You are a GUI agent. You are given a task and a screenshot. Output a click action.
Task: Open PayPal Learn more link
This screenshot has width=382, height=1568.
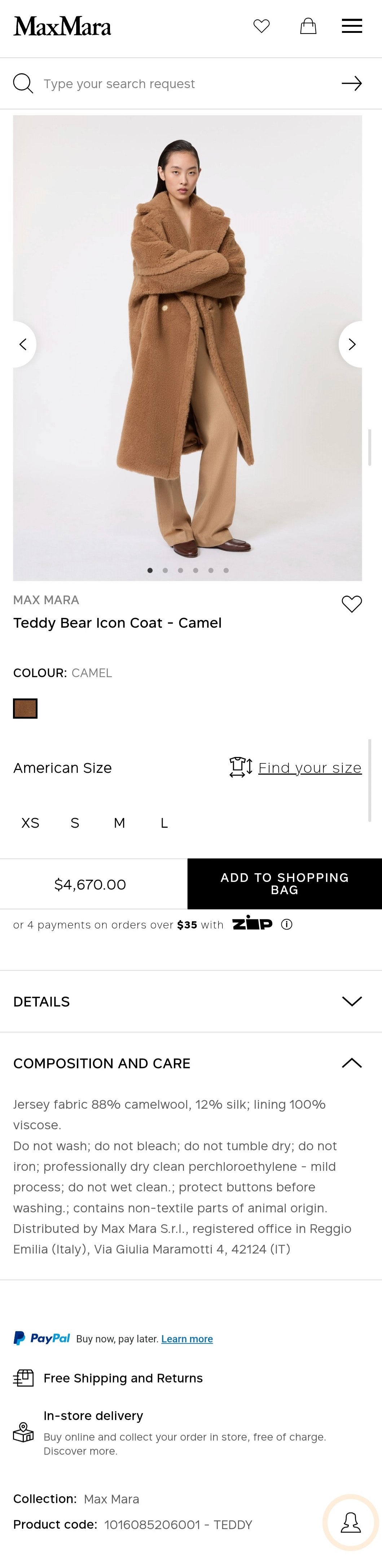[x=187, y=1339]
